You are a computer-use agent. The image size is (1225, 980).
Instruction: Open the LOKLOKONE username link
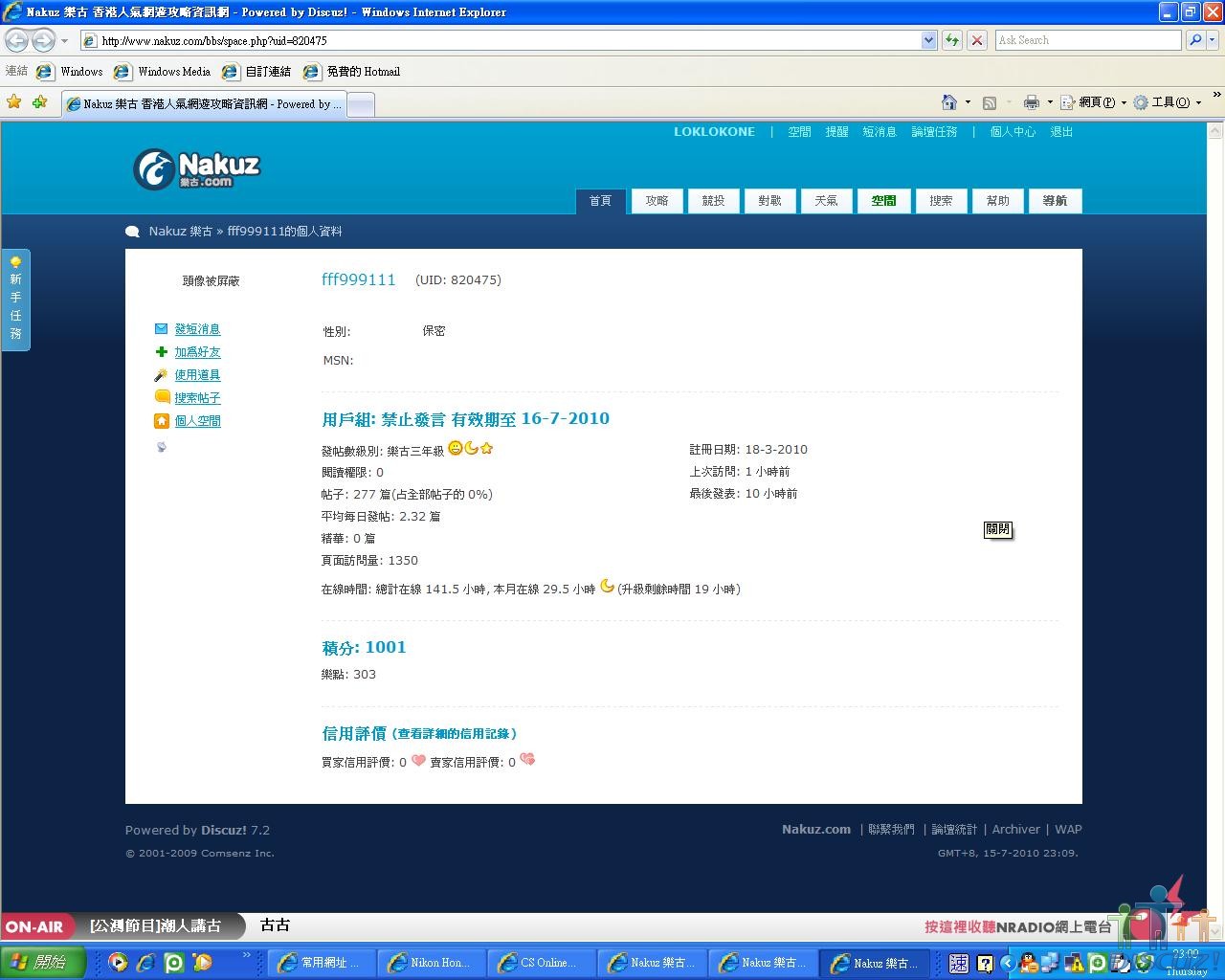[x=714, y=132]
